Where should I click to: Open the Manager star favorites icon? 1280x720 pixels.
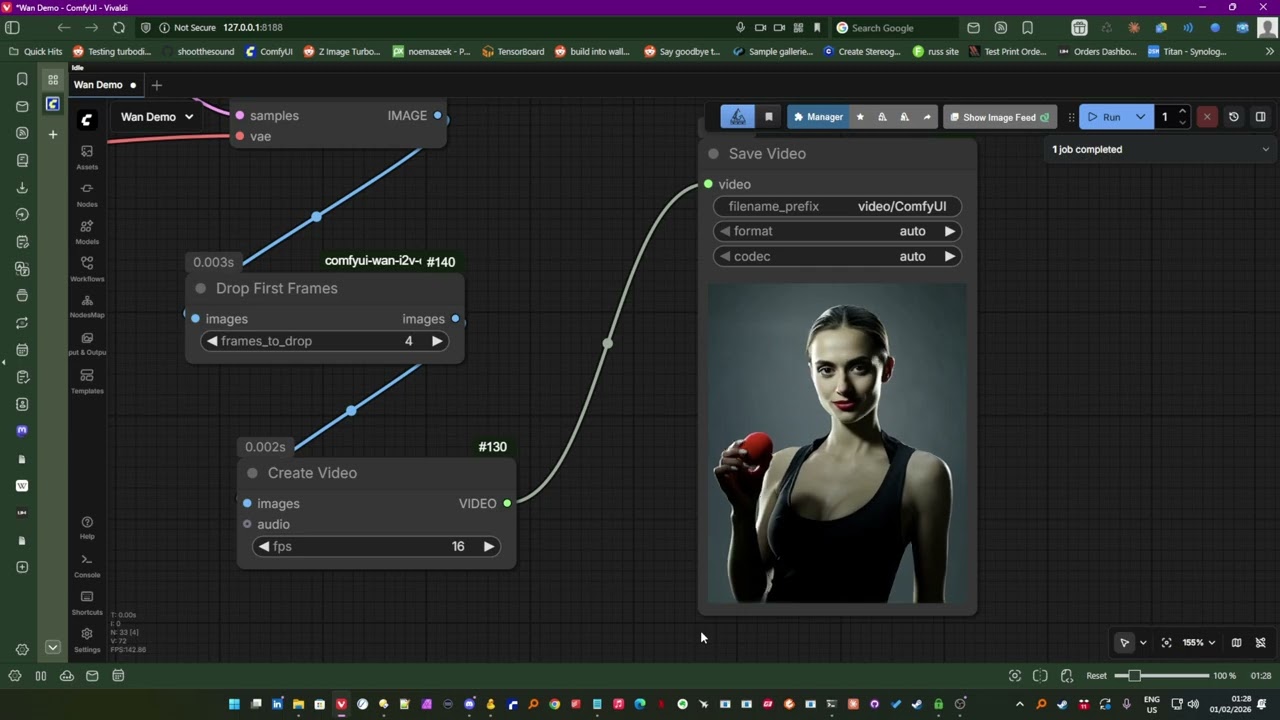tap(860, 117)
